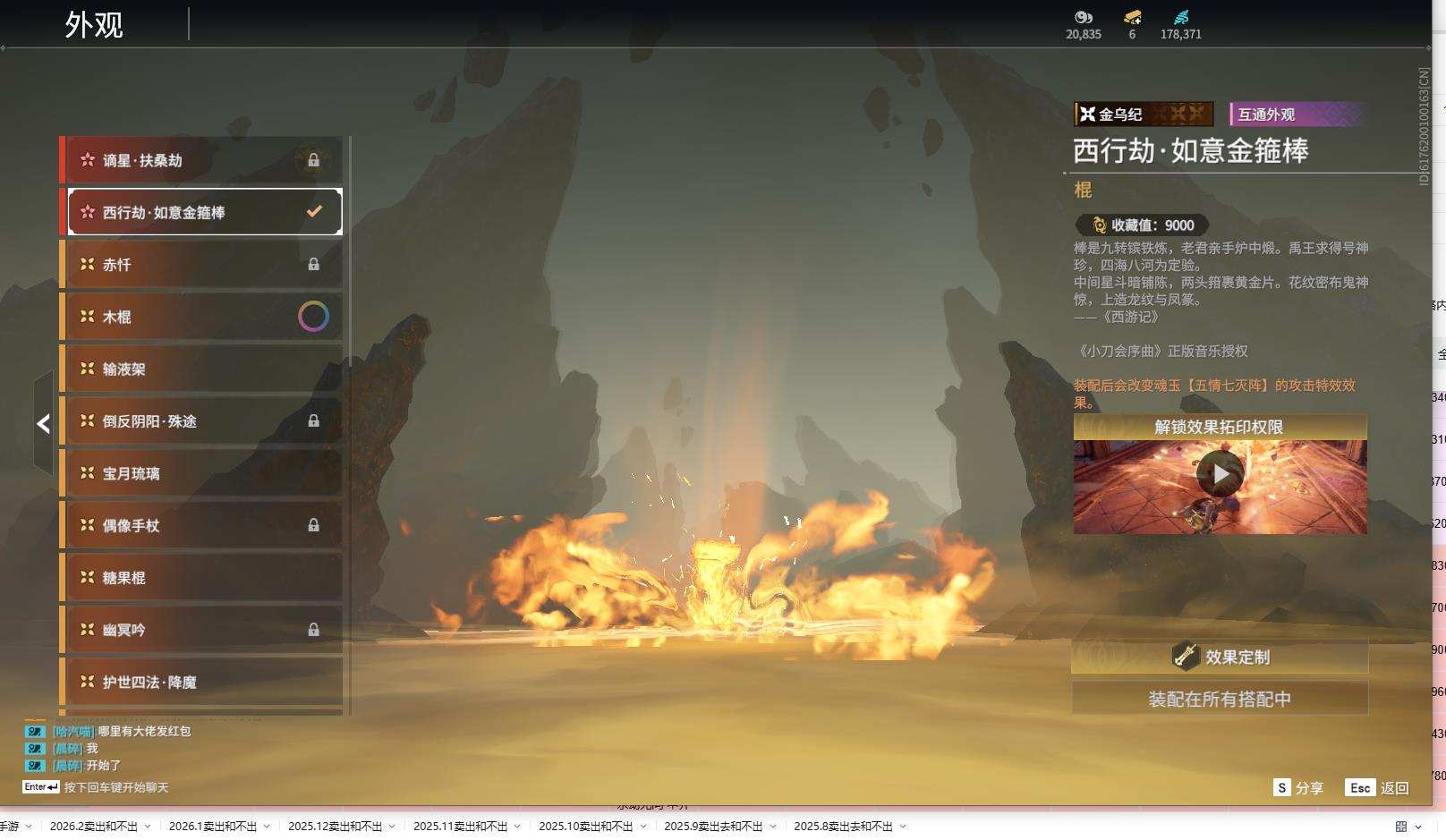
Task: Open dropdown arrow of 2025.10卖出和不出 sheet tab
Action: (642, 827)
